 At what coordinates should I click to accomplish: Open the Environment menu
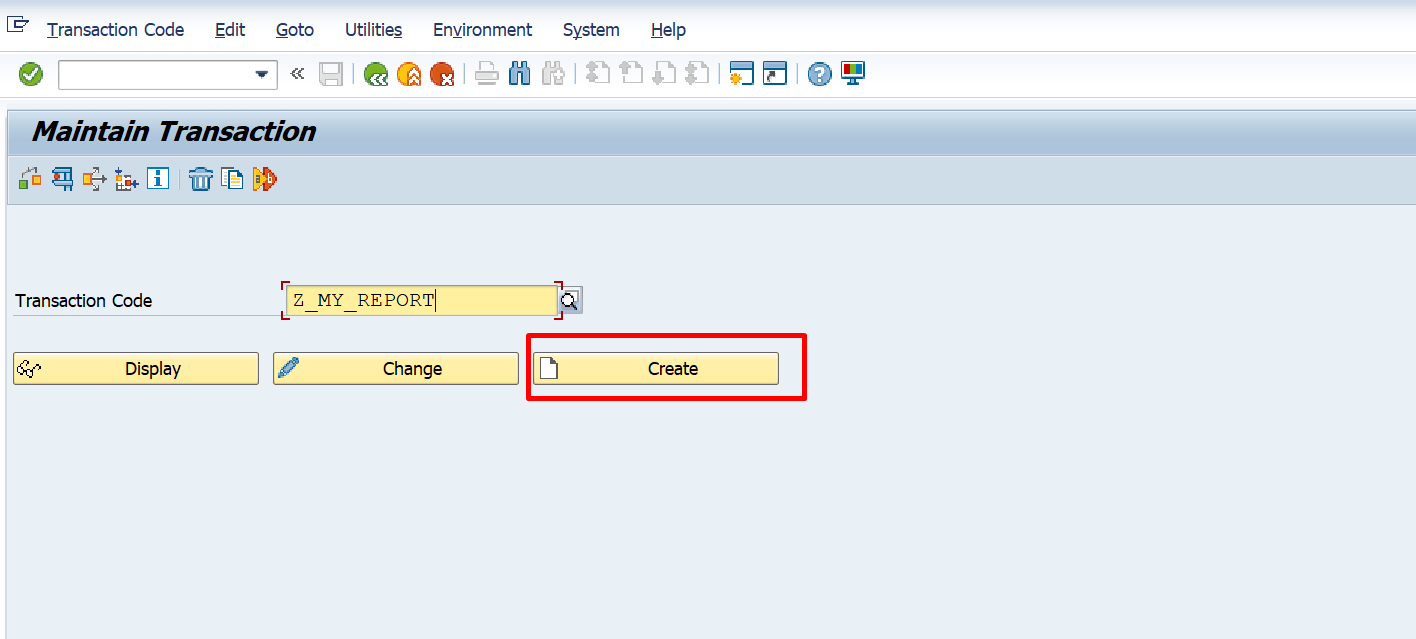482,30
